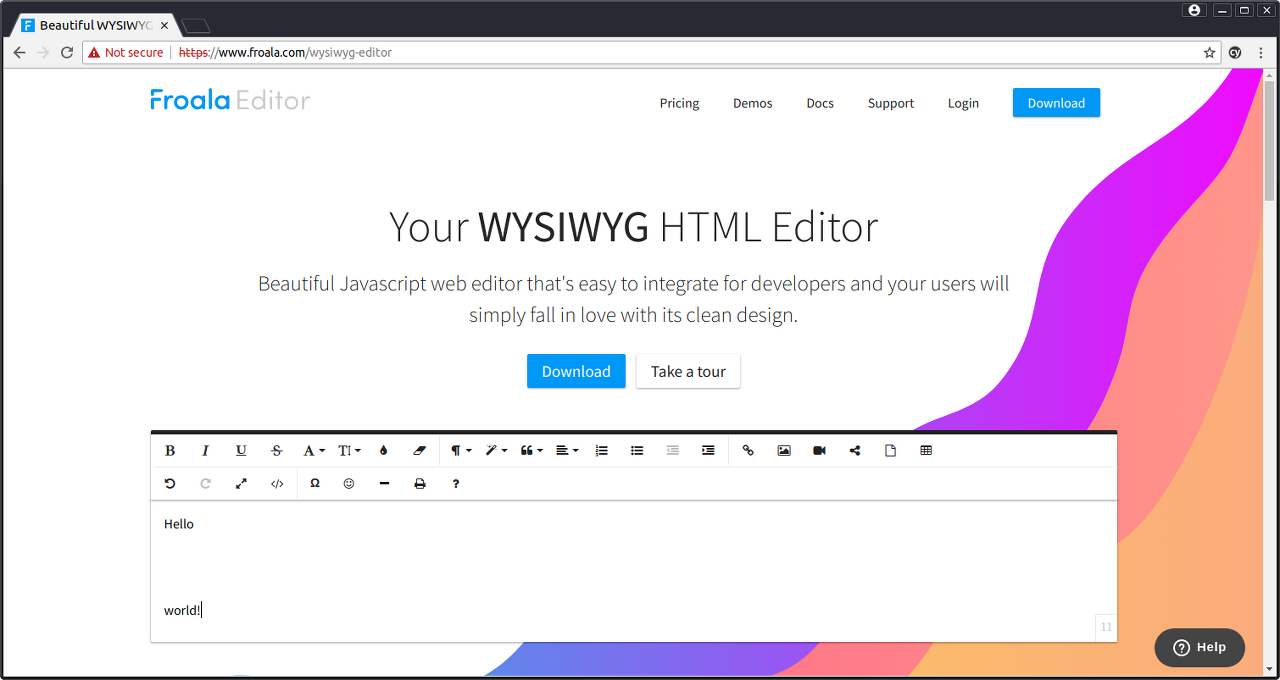Click the browser Forward arrow

click(x=43, y=52)
